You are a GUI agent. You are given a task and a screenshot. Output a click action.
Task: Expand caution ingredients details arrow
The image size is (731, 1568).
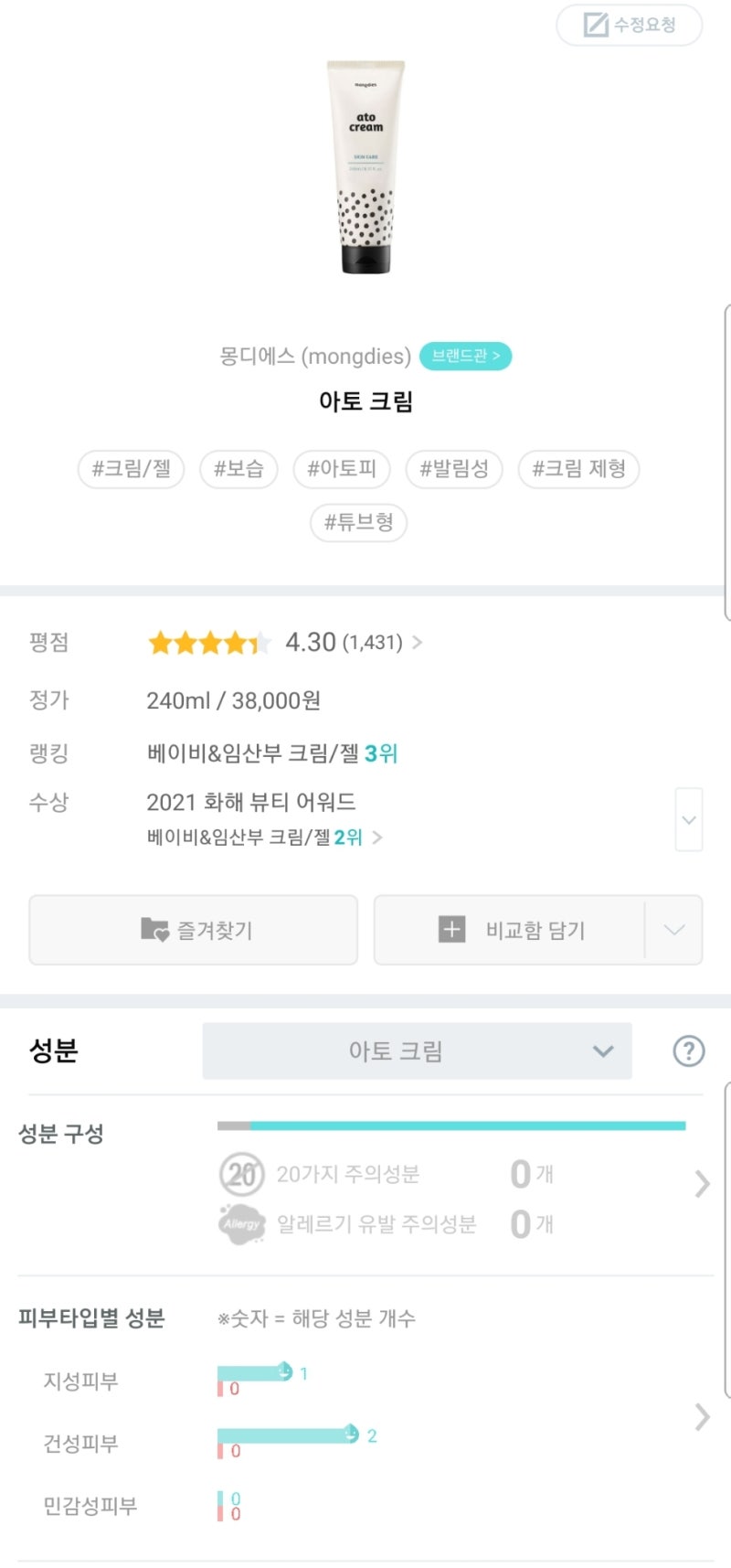click(x=702, y=1184)
